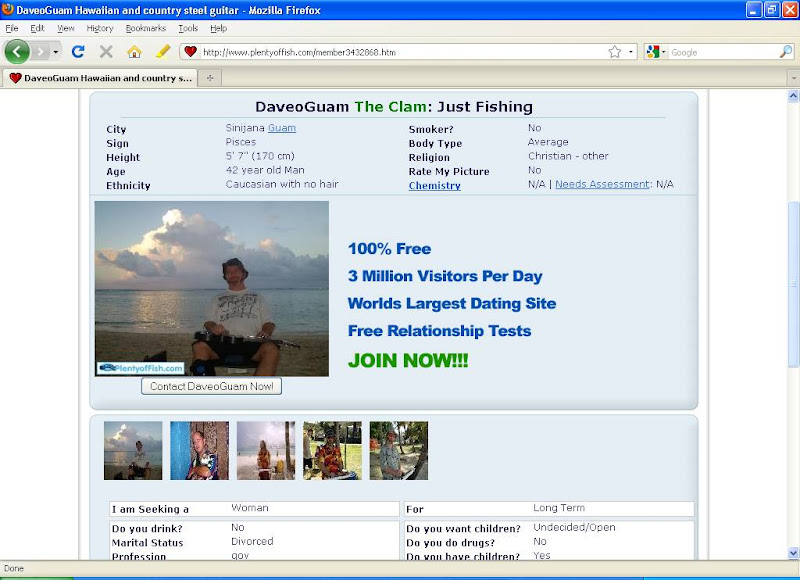The width and height of the screenshot is (800, 580).
Task: Open the History menu
Action: pos(99,28)
